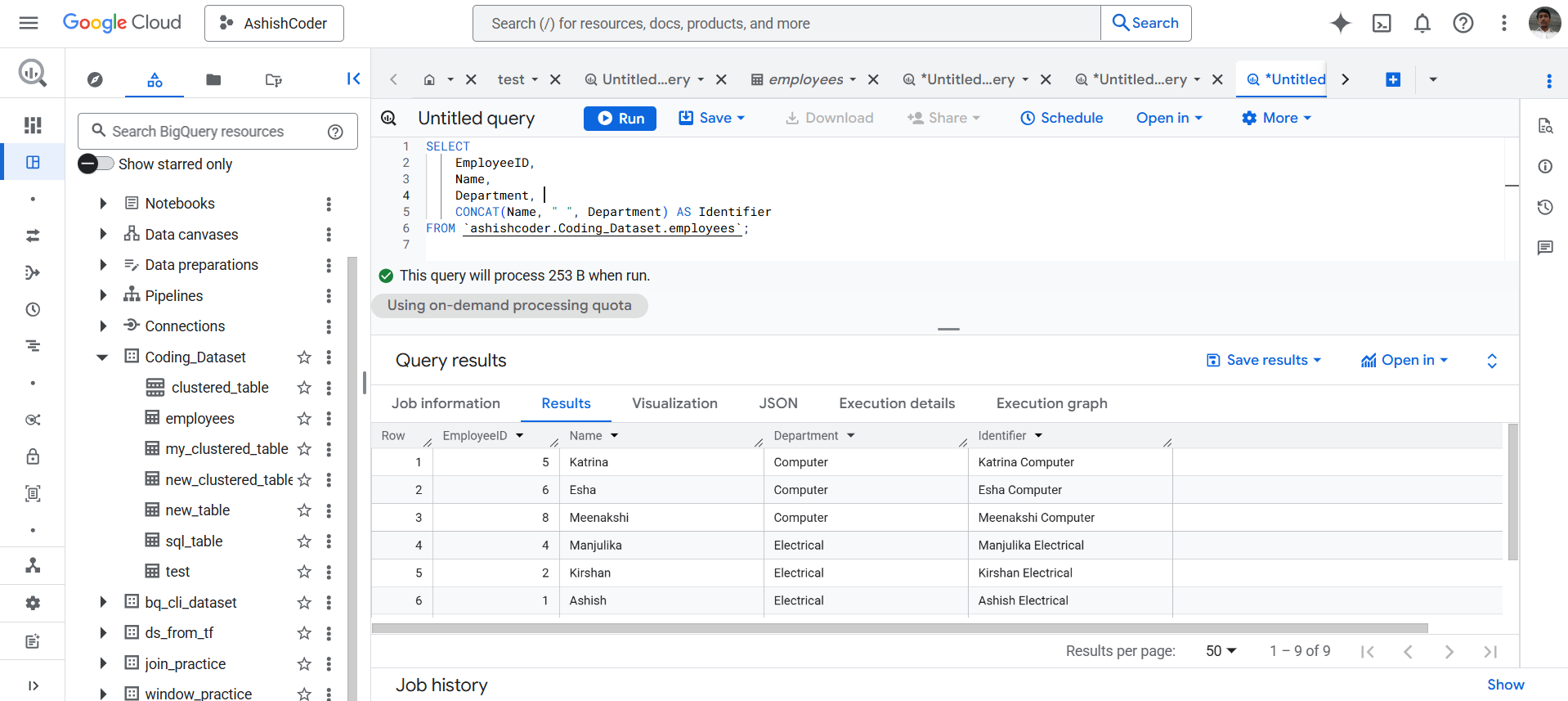The image size is (1568, 701).
Task: Star the employees table
Action: (x=304, y=418)
